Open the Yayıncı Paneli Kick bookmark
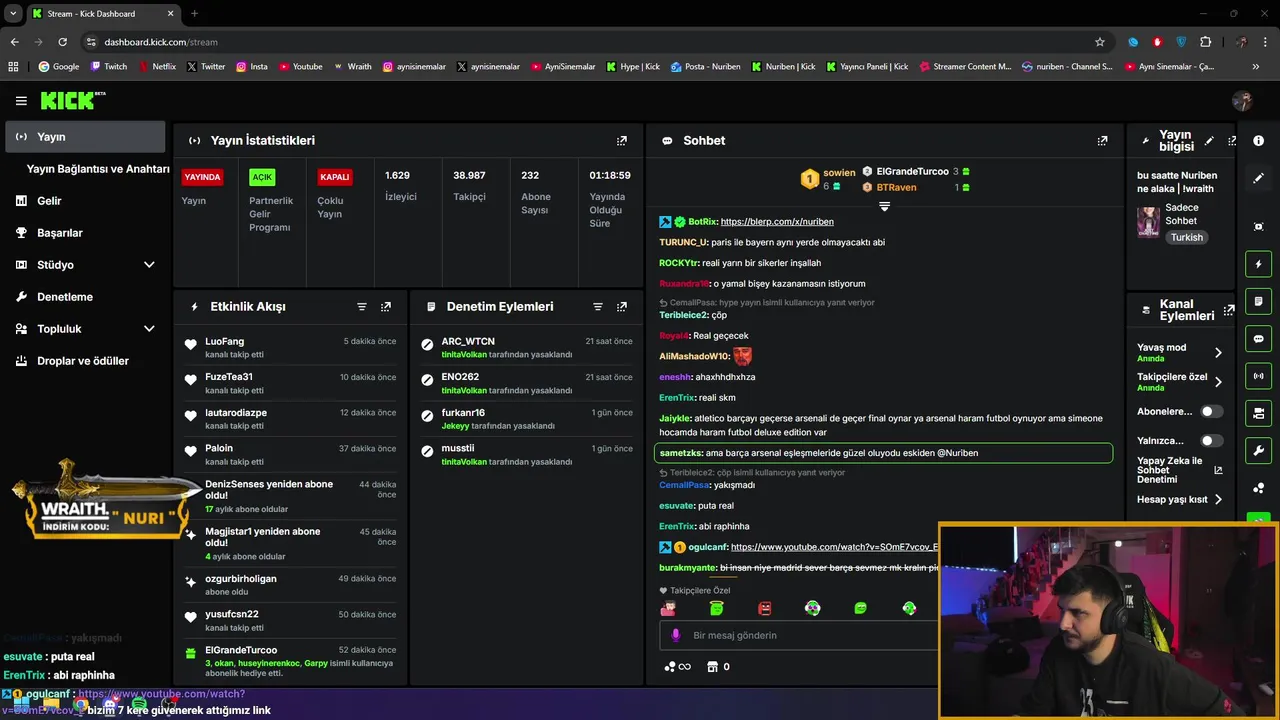Image resolution: width=1280 pixels, height=720 pixels. tap(865, 67)
